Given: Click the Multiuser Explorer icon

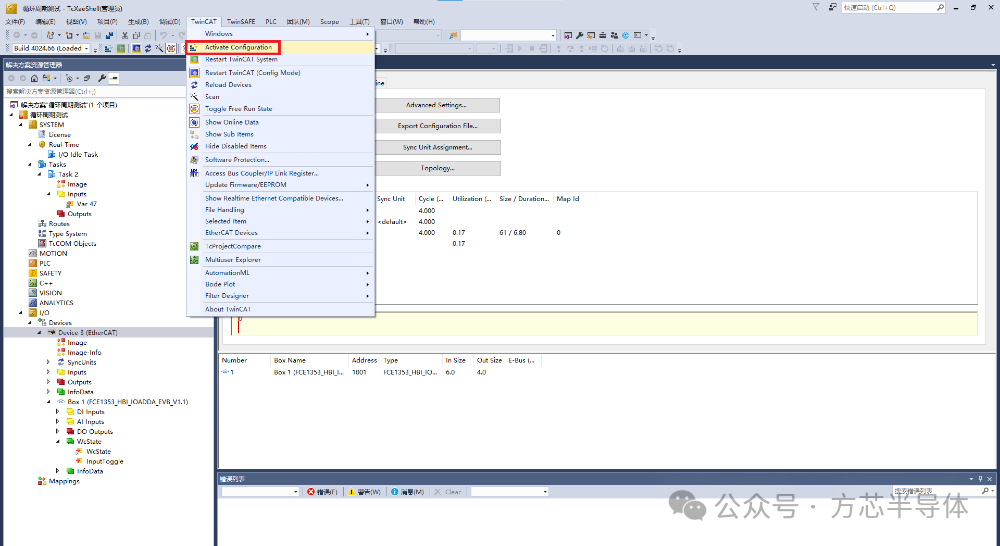Looking at the screenshot, I should click(195, 260).
